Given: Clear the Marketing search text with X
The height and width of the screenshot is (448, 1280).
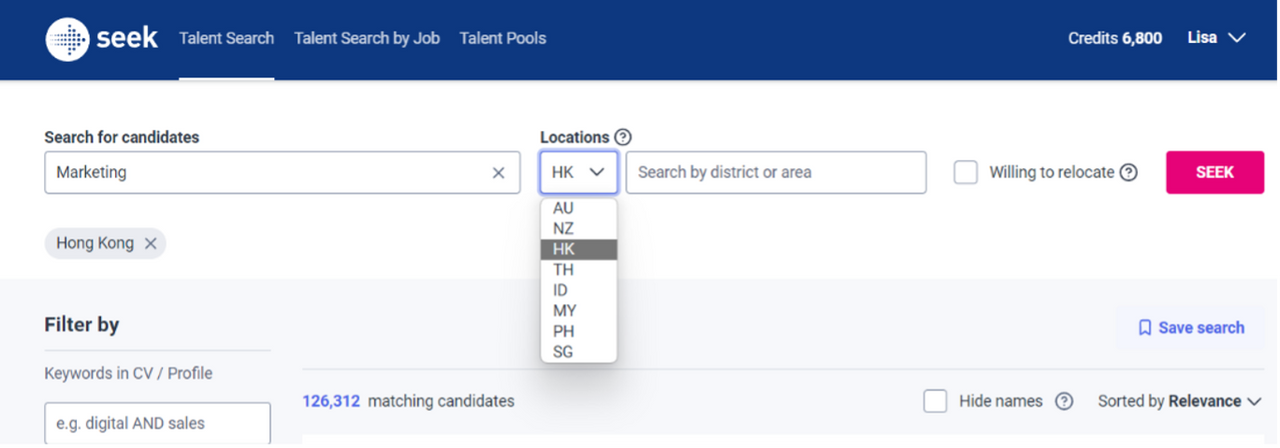Looking at the screenshot, I should click(498, 173).
